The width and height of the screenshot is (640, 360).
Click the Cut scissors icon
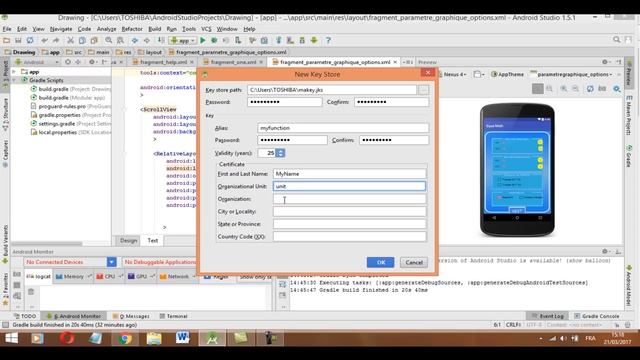[x=70, y=40]
